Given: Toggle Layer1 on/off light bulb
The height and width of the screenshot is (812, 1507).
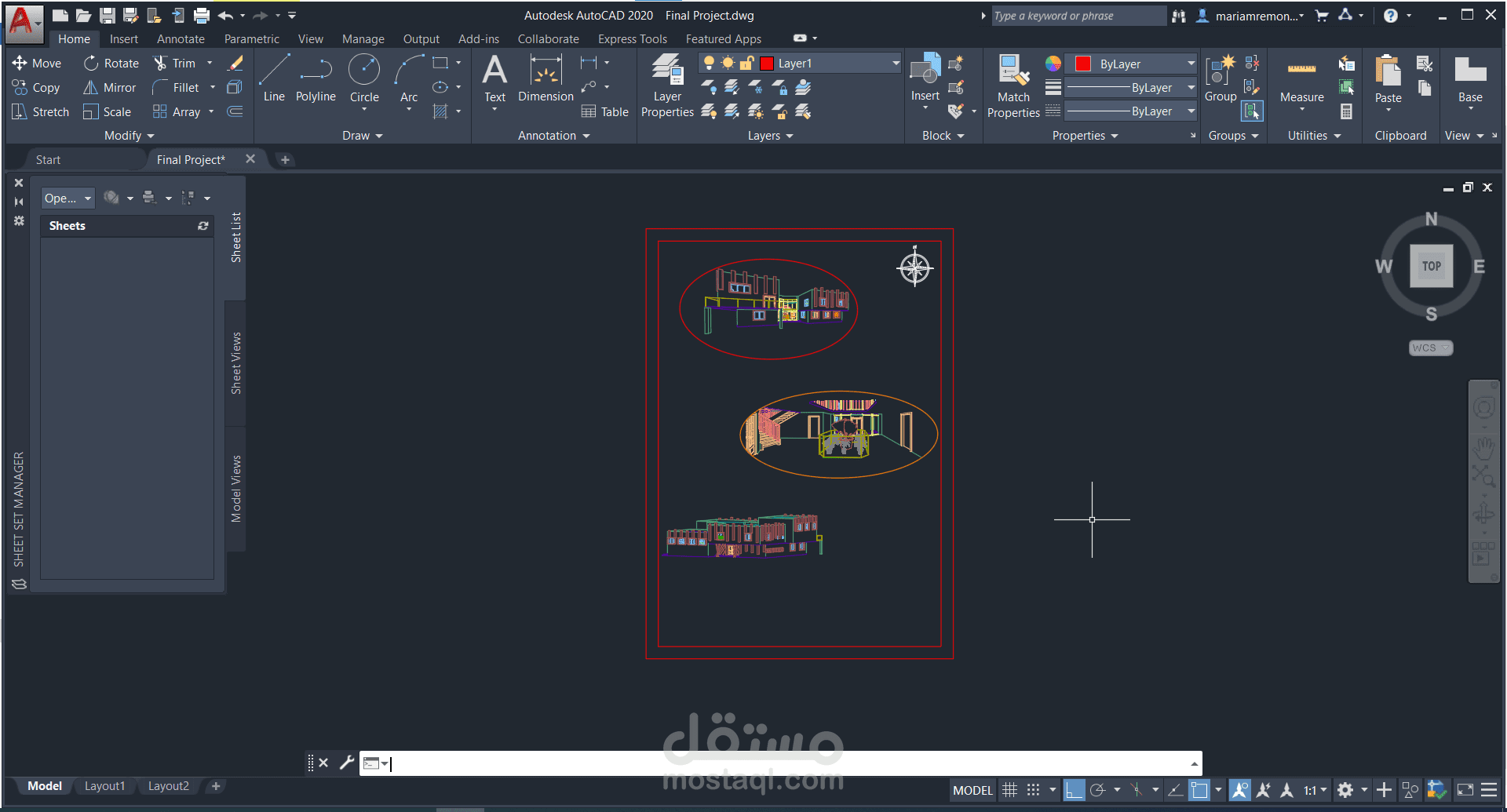Looking at the screenshot, I should tap(709, 64).
